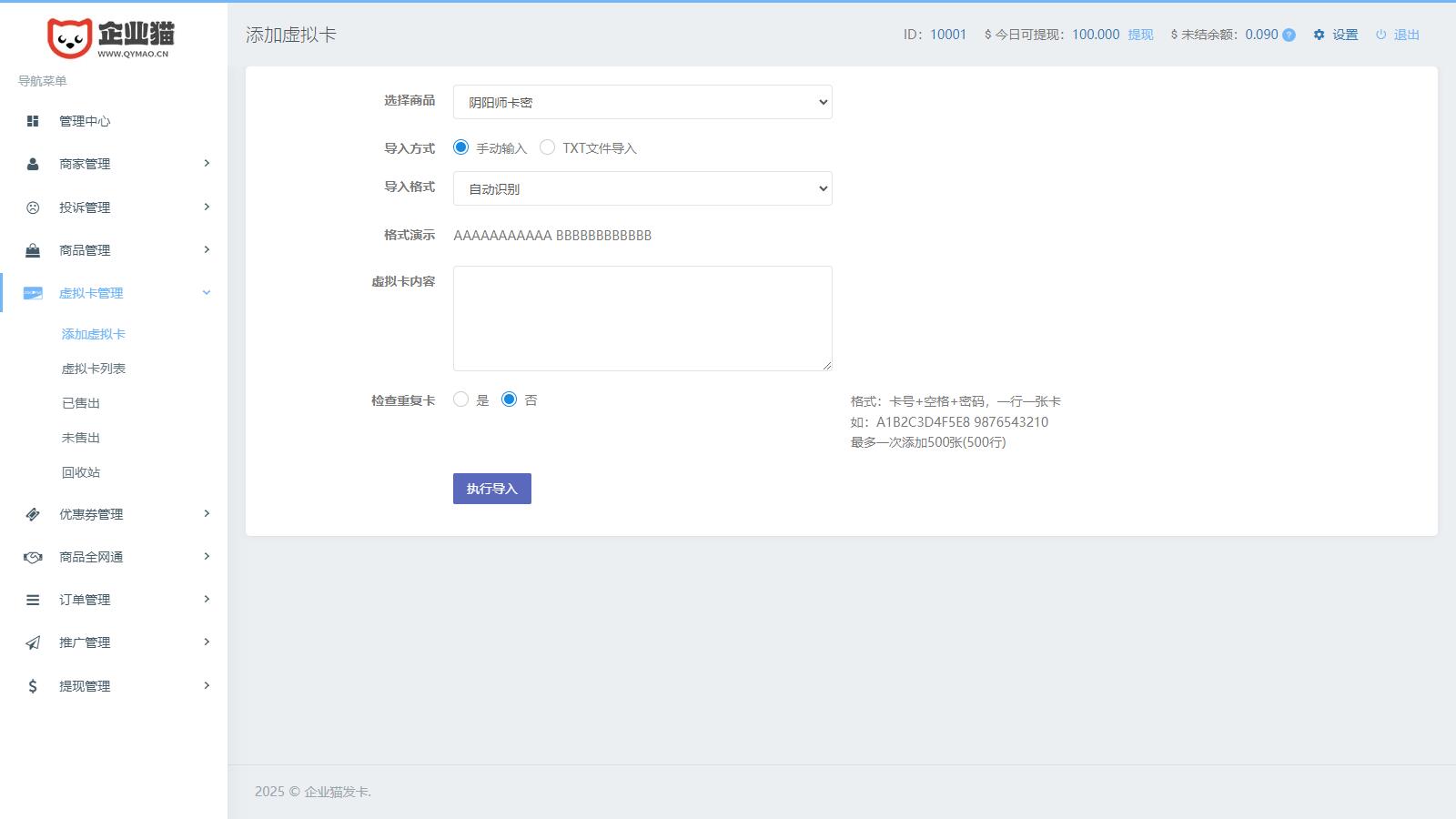Screen dimensions: 1456x819
Task: Expand the 订单管理 menu chevron
Action: click(x=207, y=599)
